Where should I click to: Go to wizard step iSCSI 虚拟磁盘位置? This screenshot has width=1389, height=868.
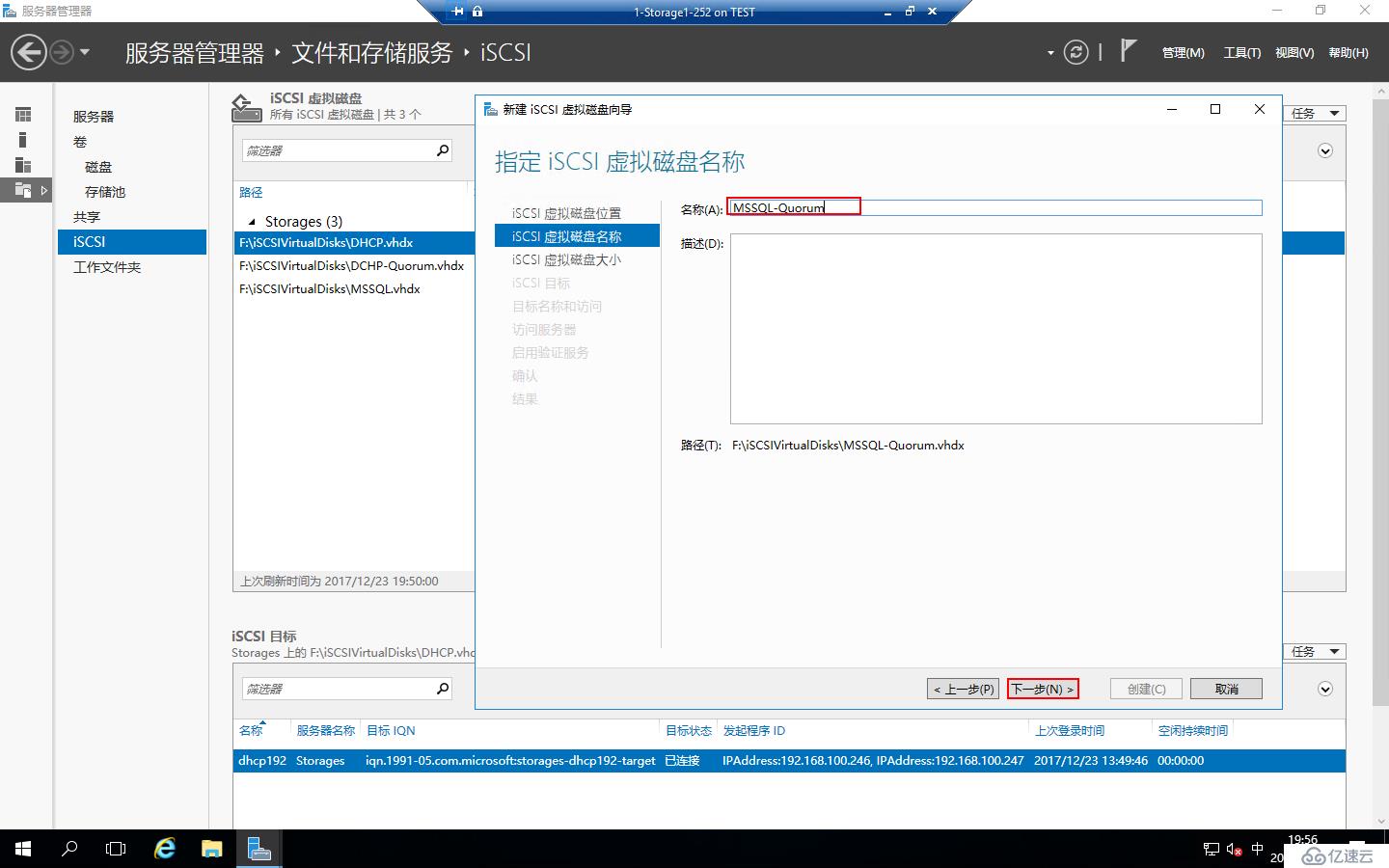(566, 213)
